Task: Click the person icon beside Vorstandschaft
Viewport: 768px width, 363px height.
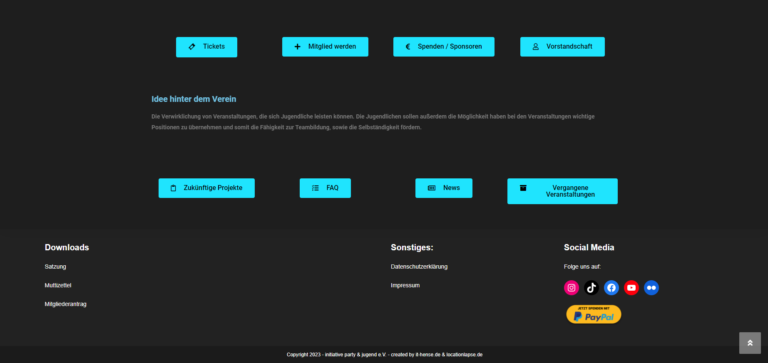Action: click(535, 47)
